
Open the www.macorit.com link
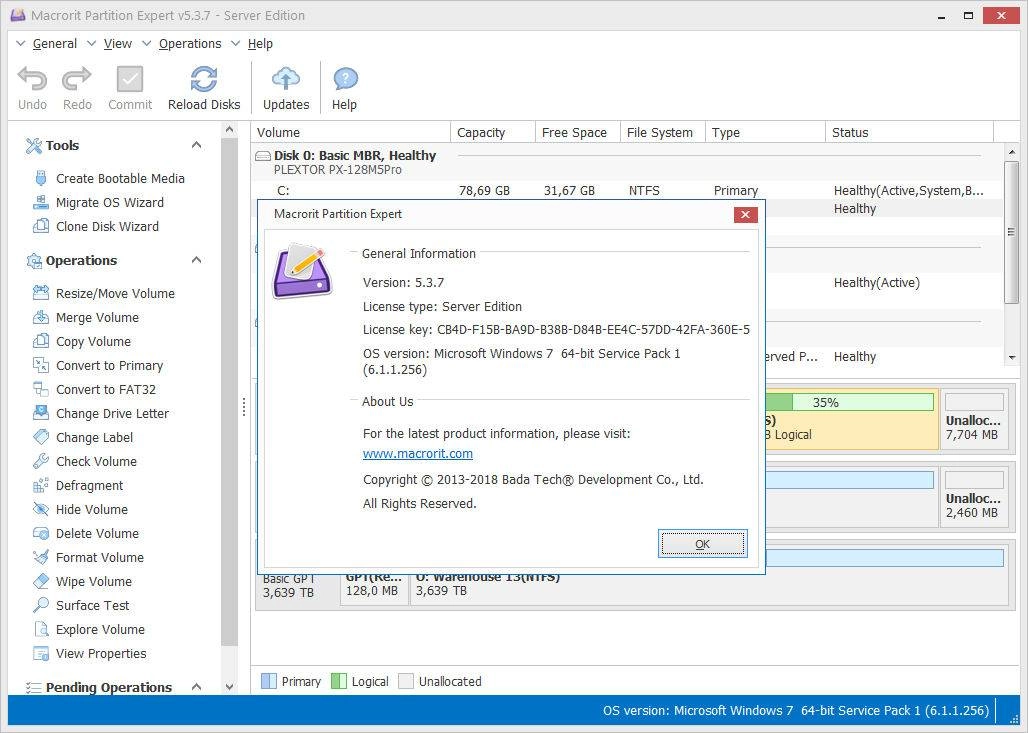[x=418, y=454]
